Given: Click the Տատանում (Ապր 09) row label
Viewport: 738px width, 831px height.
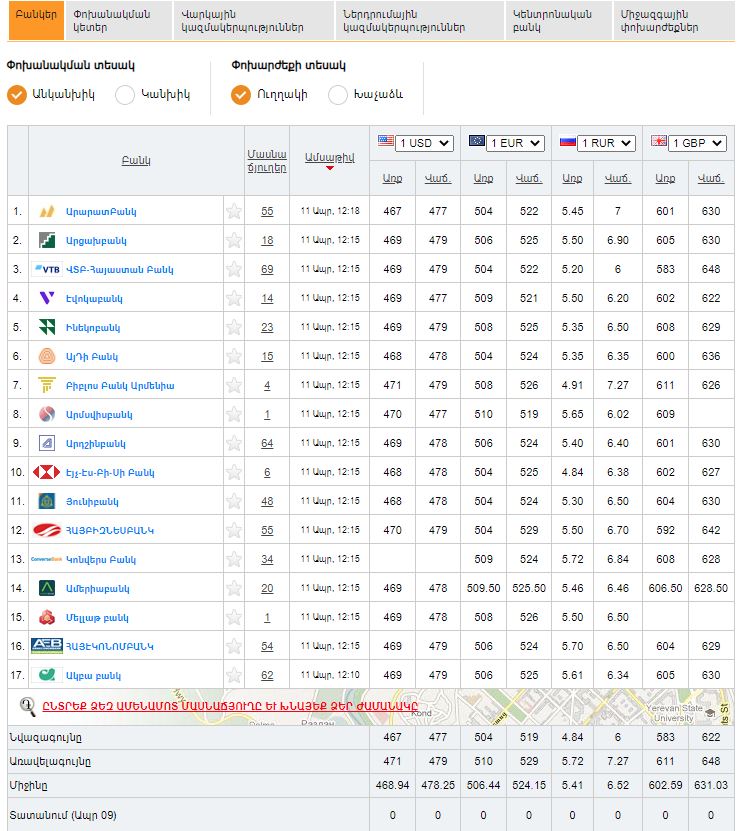Looking at the screenshot, I should (63, 815).
